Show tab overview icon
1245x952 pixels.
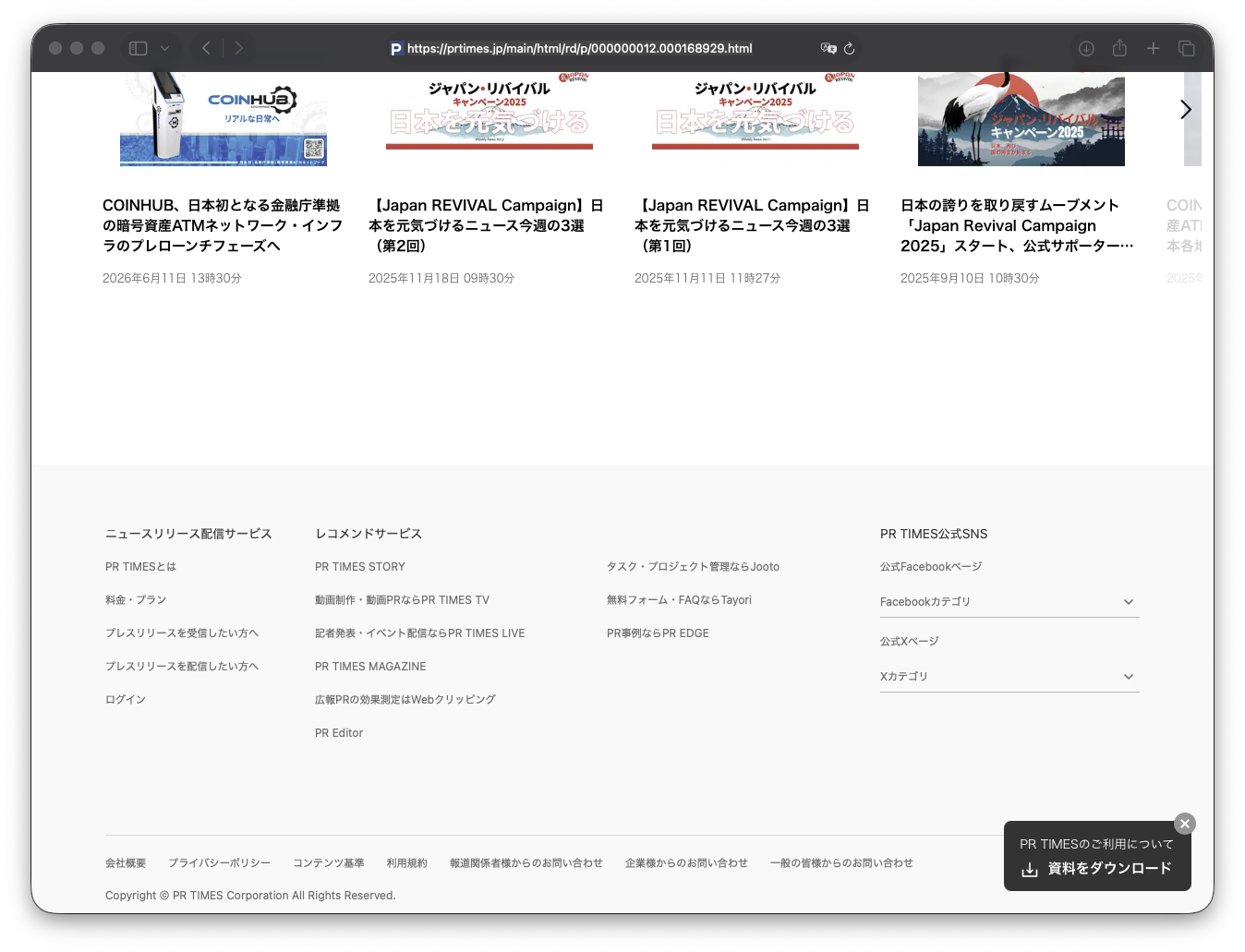(x=1187, y=48)
